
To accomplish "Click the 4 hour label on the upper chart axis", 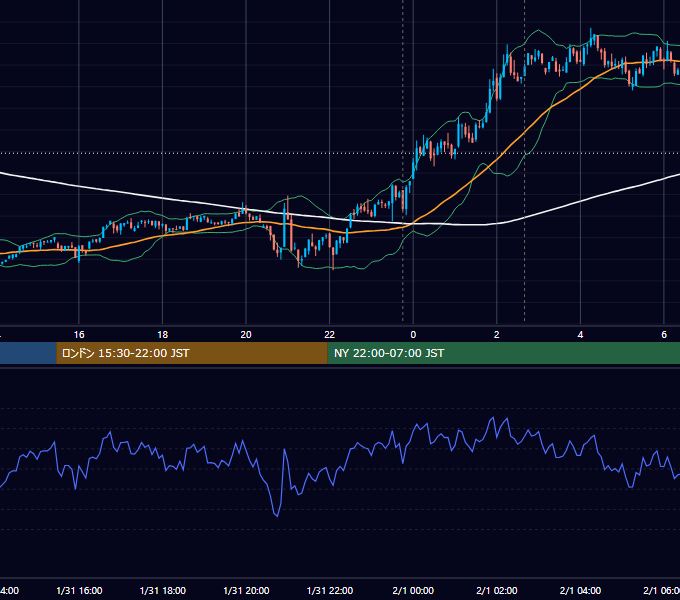I will [x=580, y=335].
